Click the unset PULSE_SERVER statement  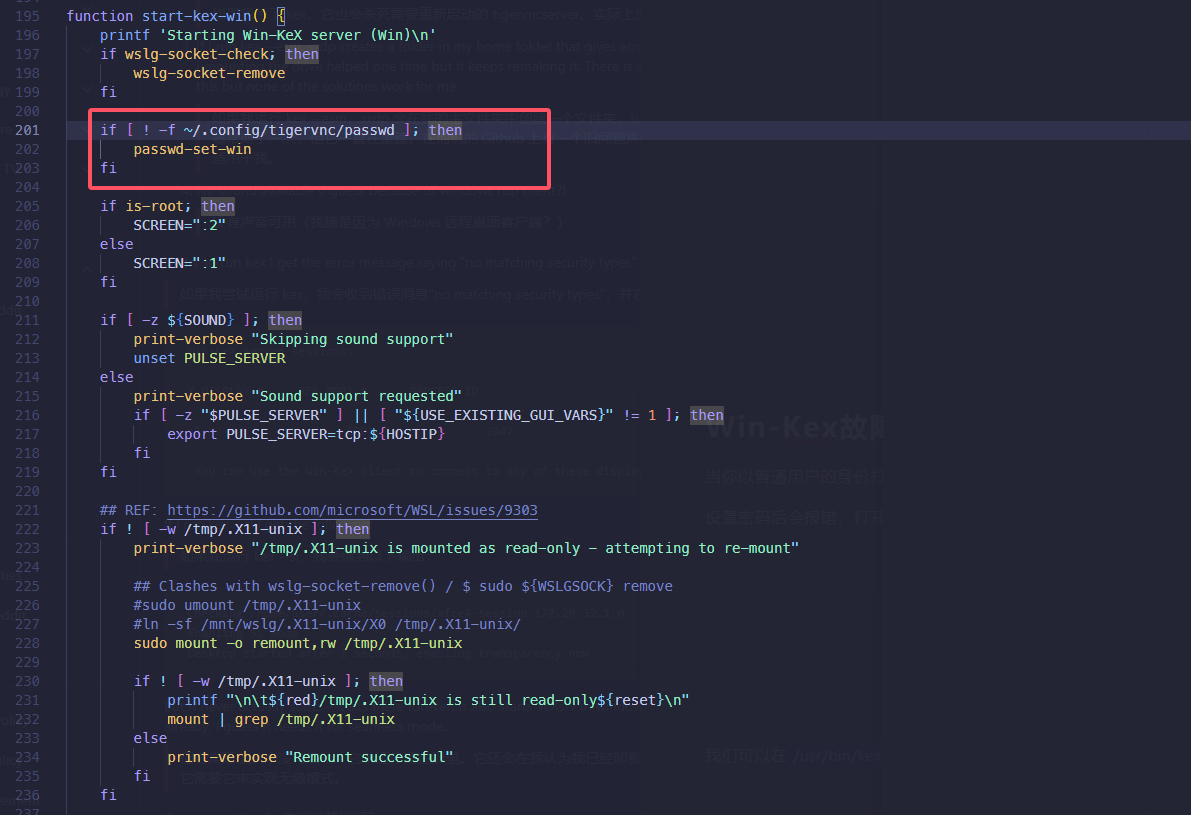tap(209, 358)
